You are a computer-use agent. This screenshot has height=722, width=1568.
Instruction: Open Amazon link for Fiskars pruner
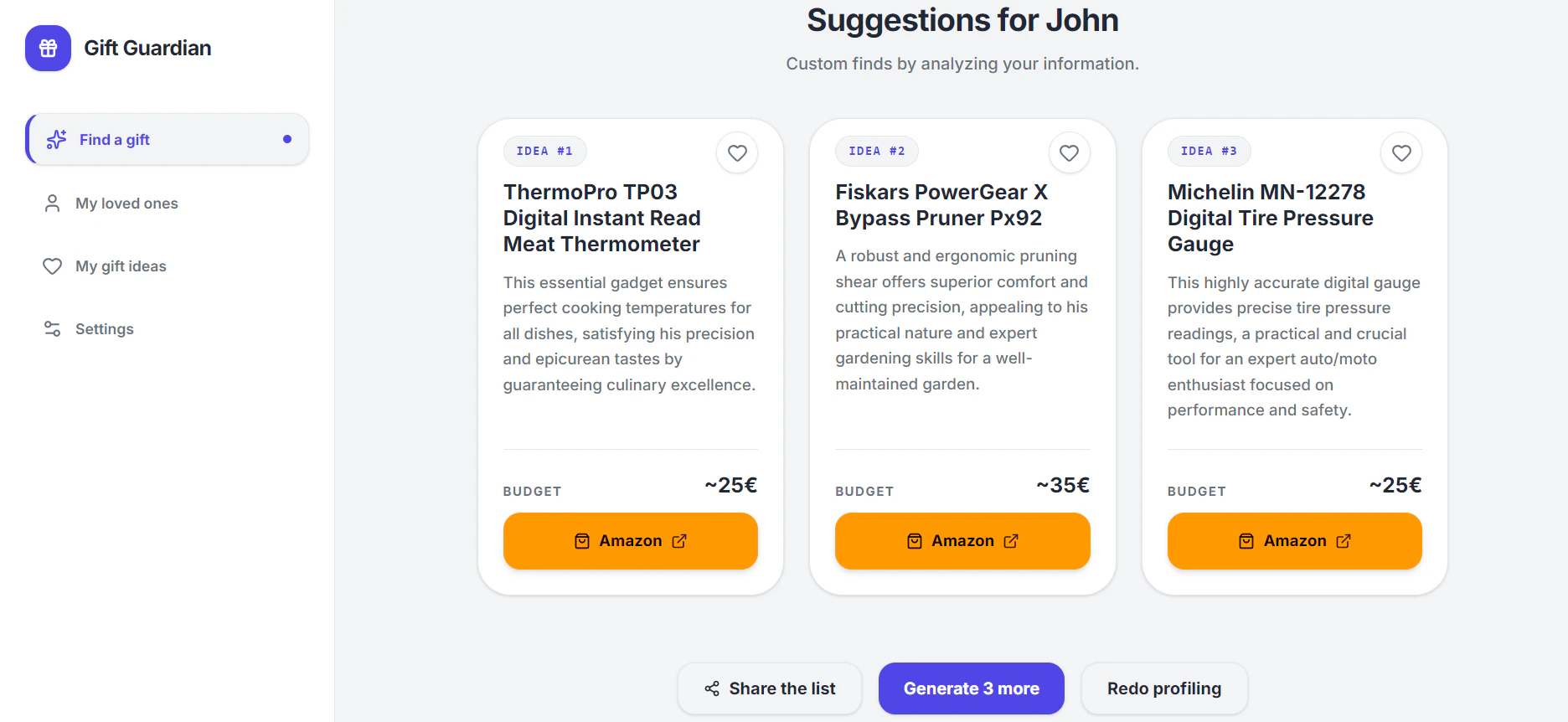tap(962, 541)
